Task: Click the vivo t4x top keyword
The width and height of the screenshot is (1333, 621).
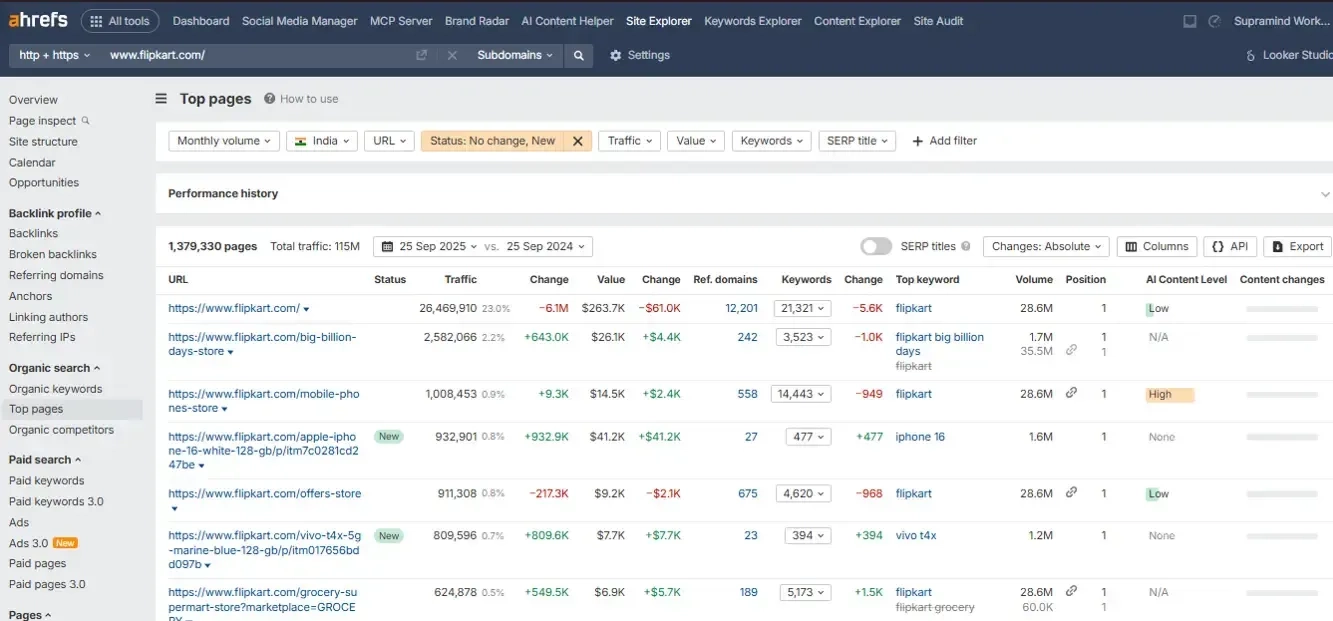Action: tap(916, 536)
